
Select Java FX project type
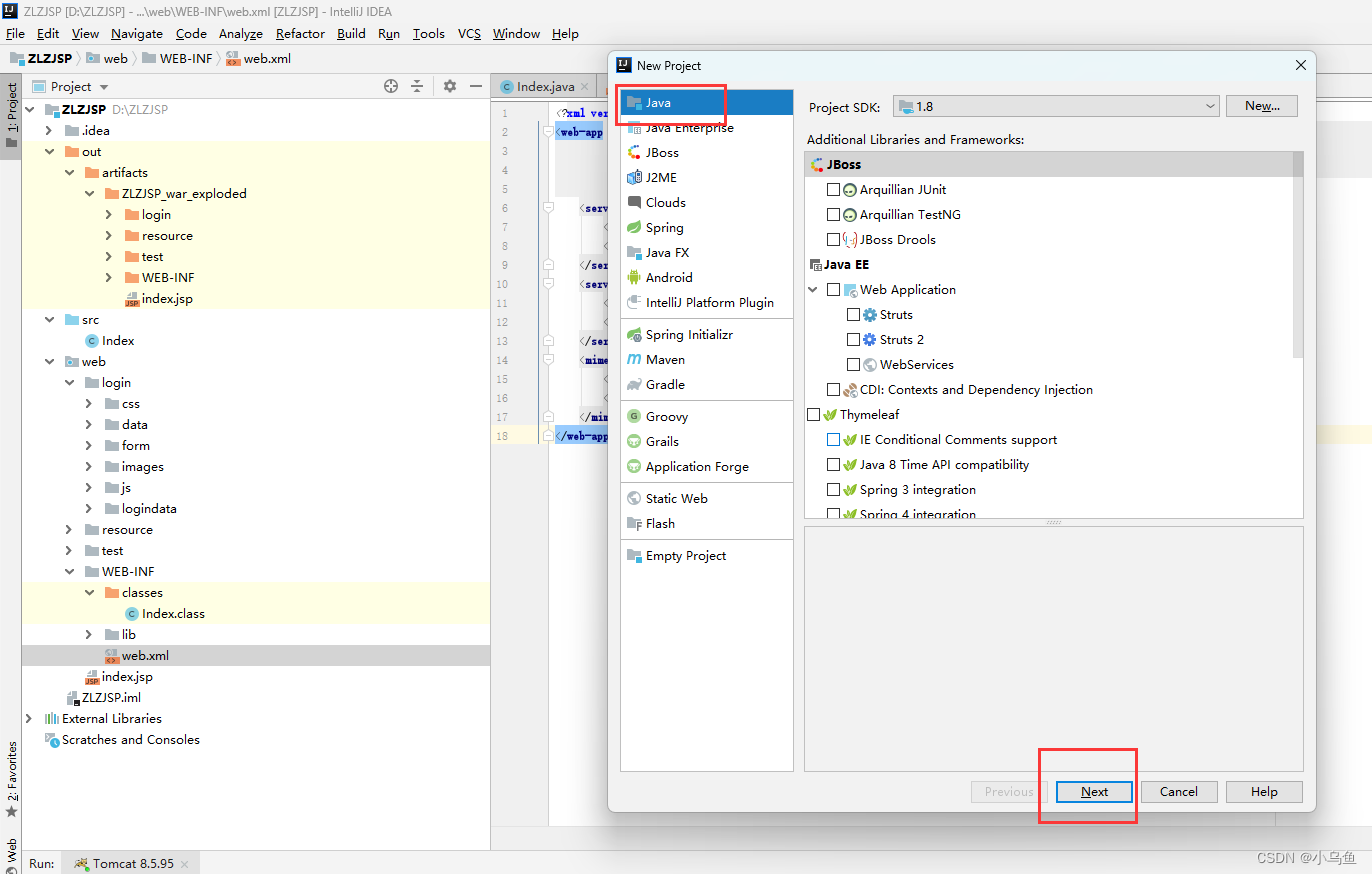tap(706, 253)
